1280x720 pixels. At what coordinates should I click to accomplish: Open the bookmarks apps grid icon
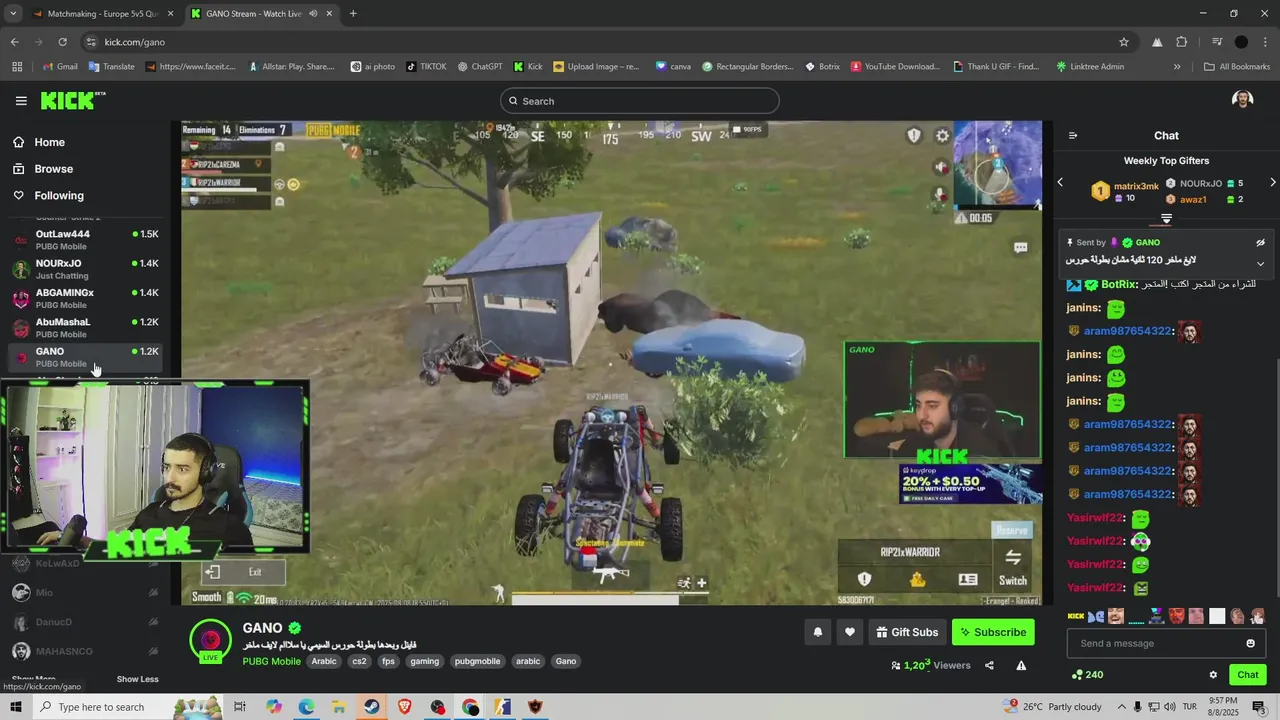pos(17,67)
